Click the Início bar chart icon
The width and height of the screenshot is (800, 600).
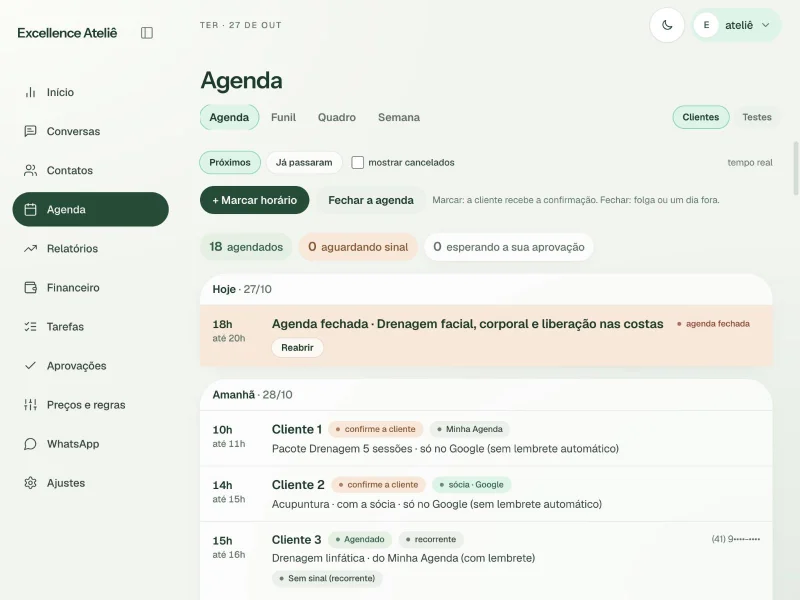click(31, 92)
